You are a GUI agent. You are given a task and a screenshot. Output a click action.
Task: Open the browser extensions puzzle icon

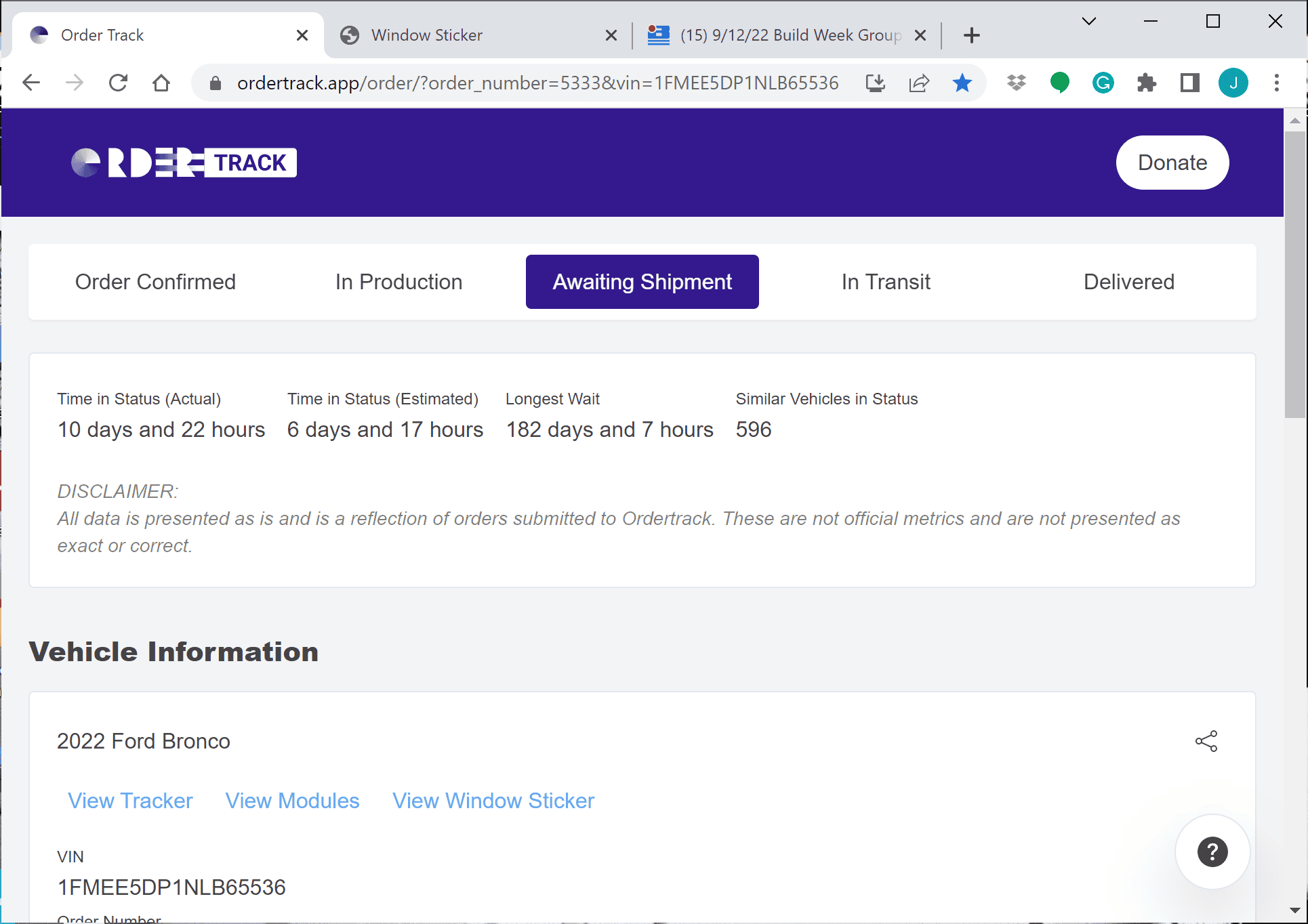pyautogui.click(x=1146, y=83)
